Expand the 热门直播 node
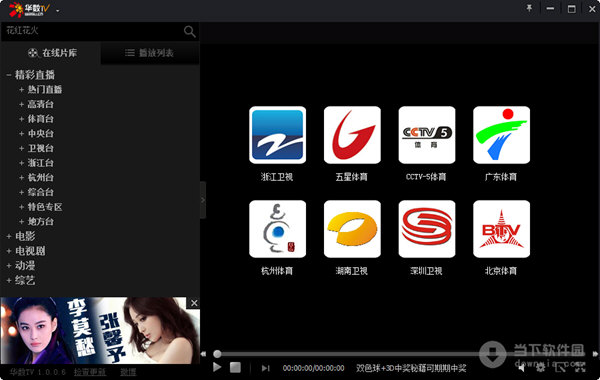The height and width of the screenshot is (380, 600). click(21, 90)
